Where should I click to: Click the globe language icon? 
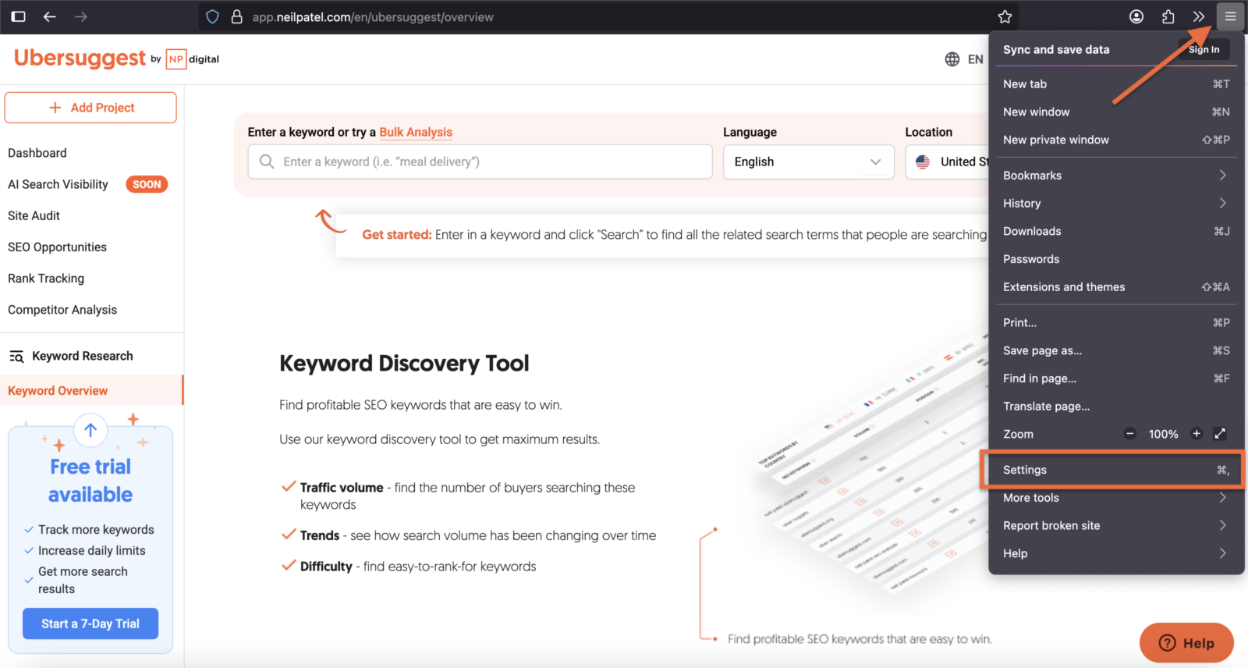[x=952, y=59]
